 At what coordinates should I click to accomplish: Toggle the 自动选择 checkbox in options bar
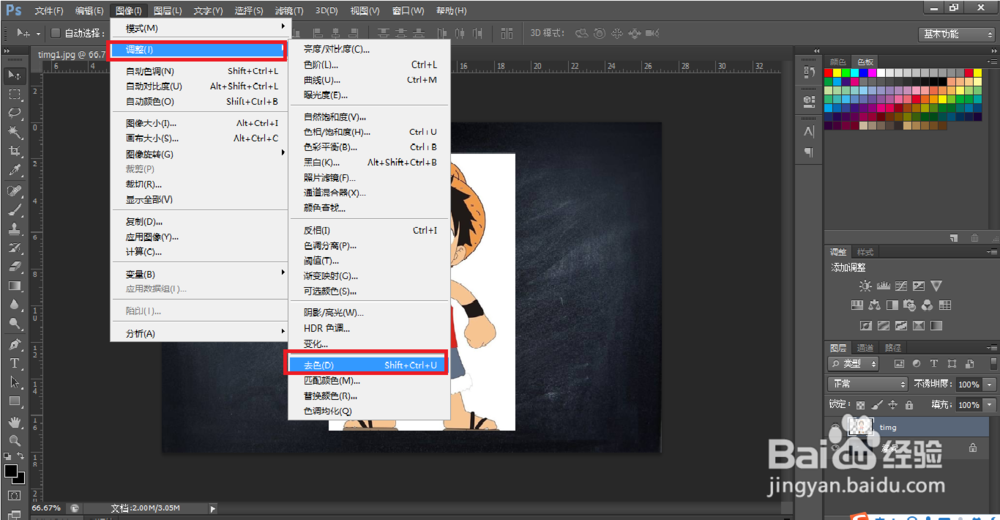55,33
